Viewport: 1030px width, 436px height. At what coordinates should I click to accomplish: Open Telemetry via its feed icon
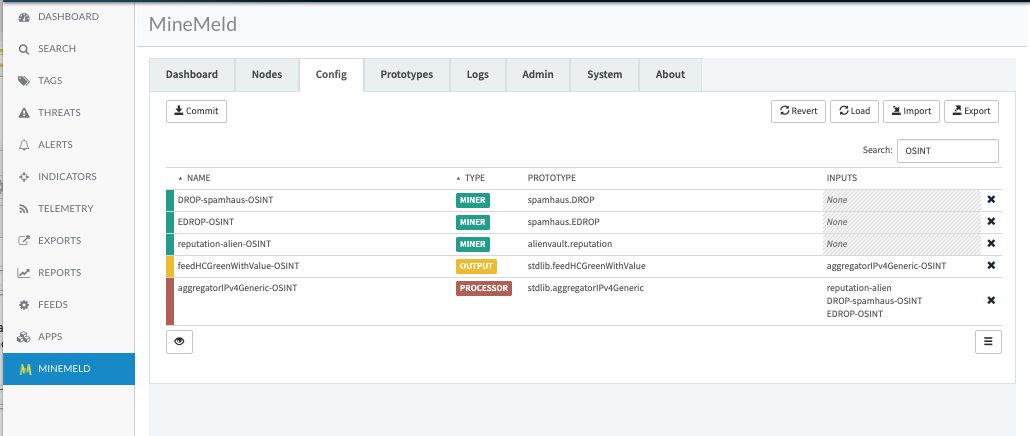(x=24, y=209)
